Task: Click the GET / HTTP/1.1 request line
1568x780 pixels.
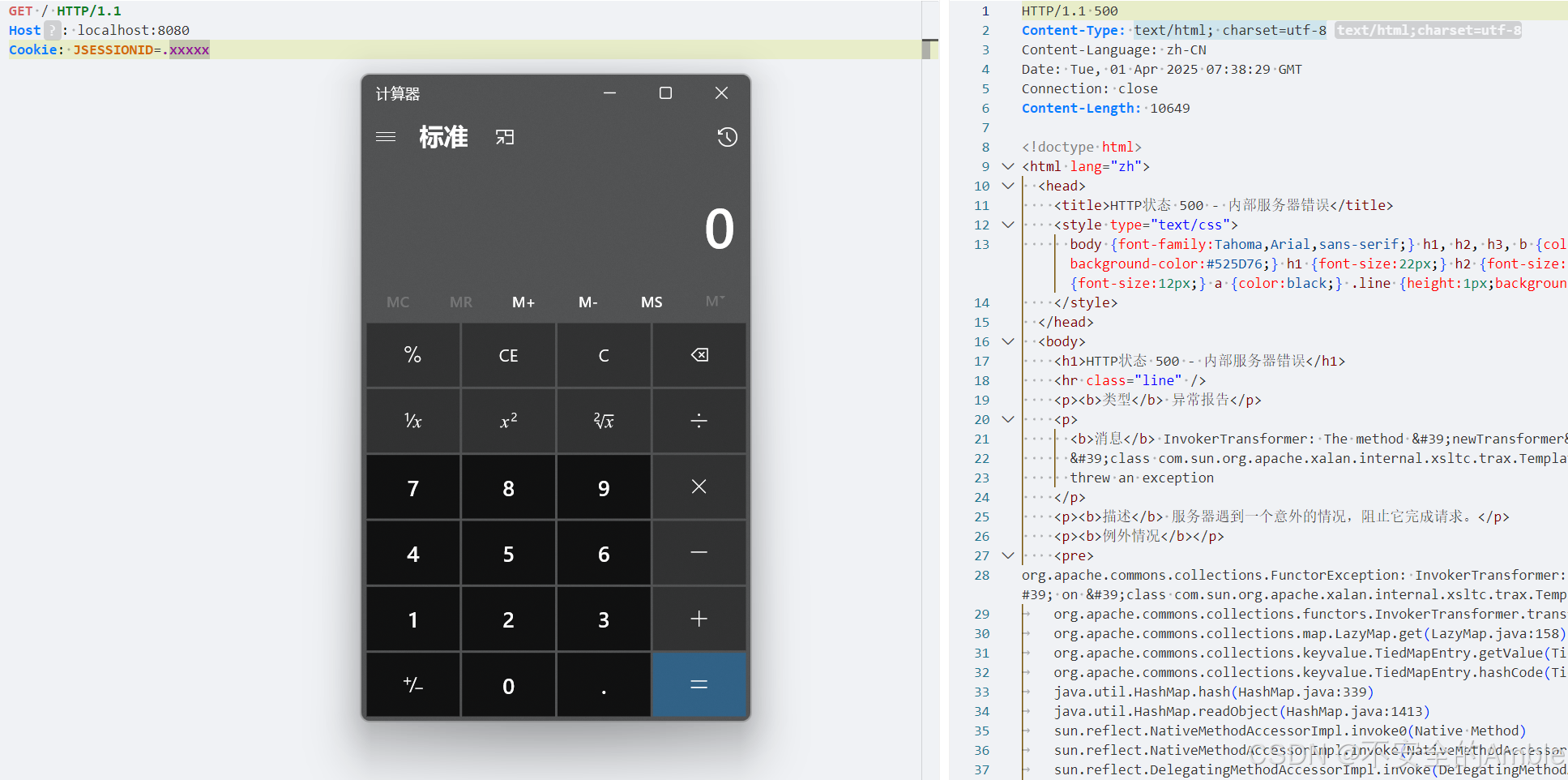Action: click(x=65, y=11)
